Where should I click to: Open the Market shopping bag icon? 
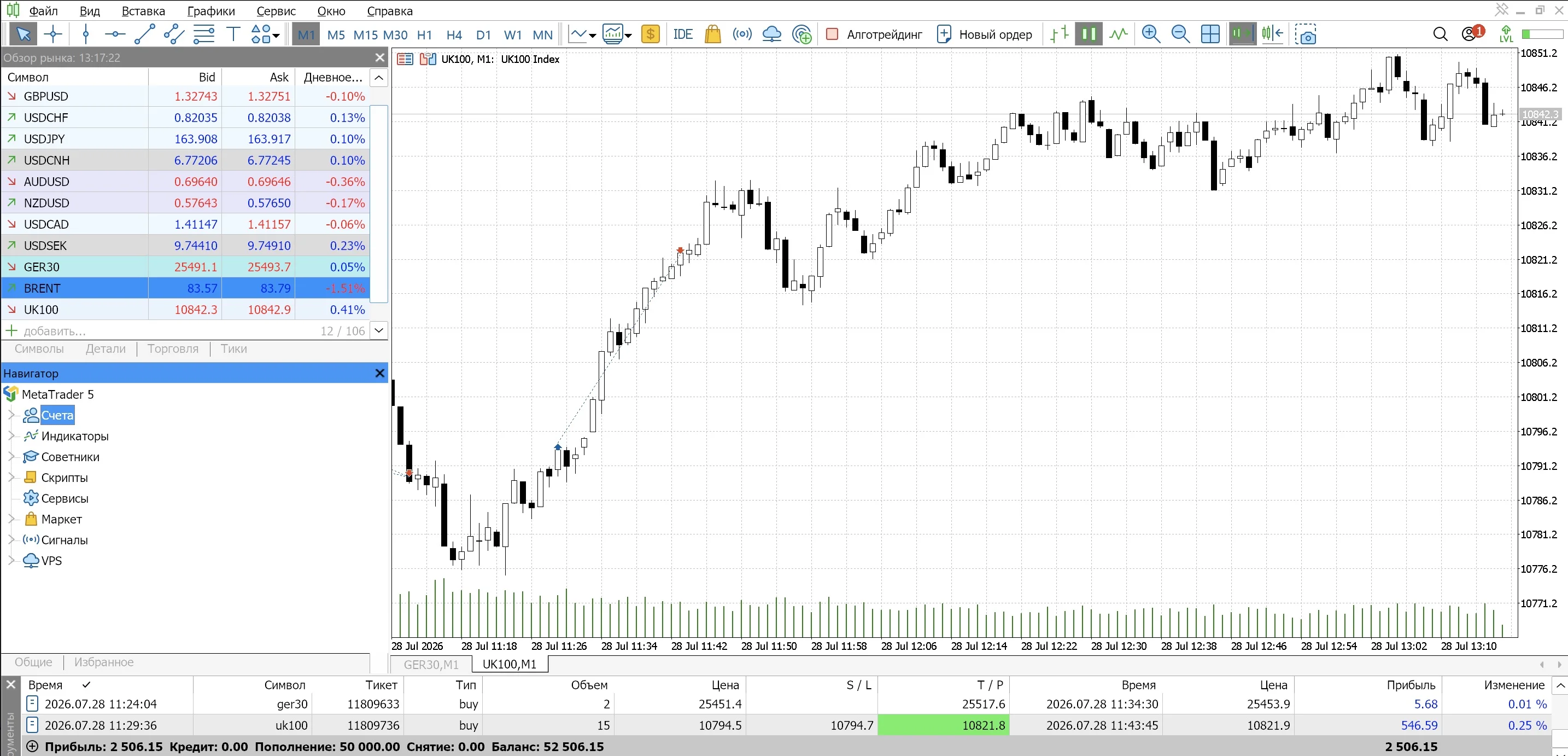(713, 34)
